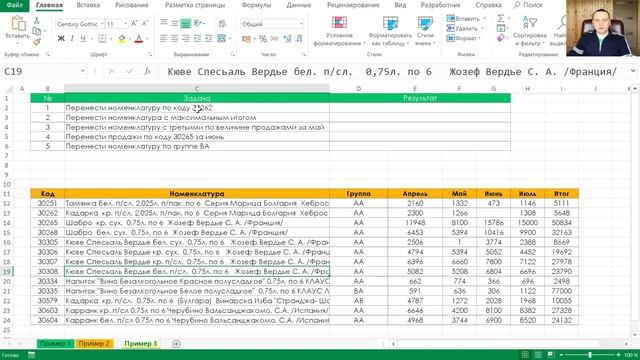Viewport: 640px width, 360px height.
Task: Open the font color dropdown arrow
Action: click(147, 39)
